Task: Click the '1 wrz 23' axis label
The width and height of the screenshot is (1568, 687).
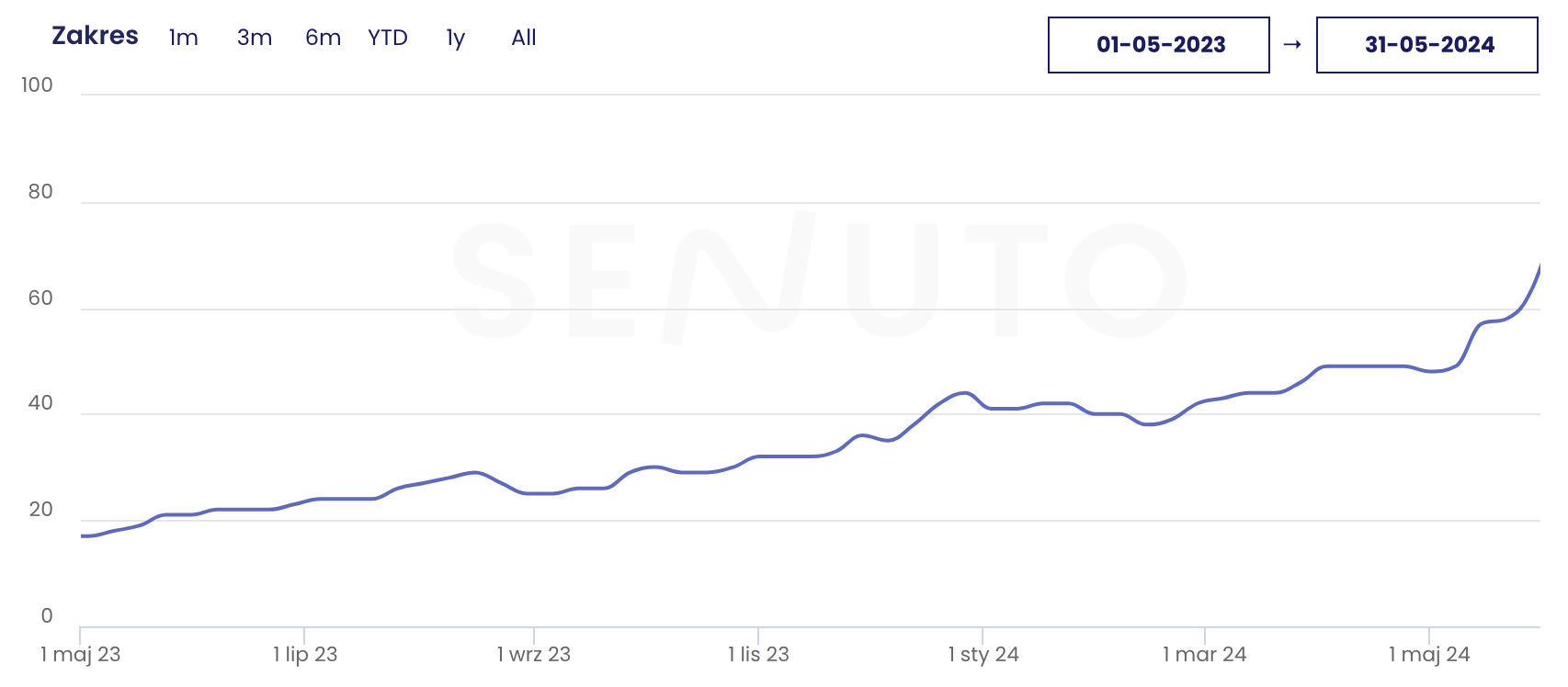Action: [534, 654]
